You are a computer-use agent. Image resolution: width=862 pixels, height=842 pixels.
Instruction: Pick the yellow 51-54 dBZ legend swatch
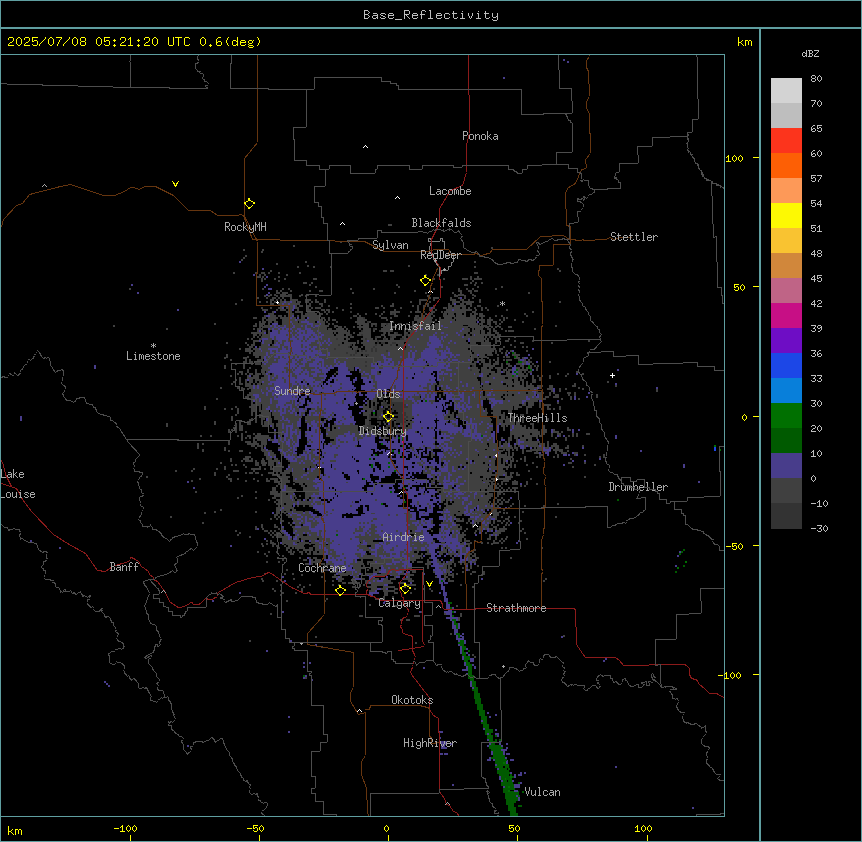pyautogui.click(x=786, y=215)
